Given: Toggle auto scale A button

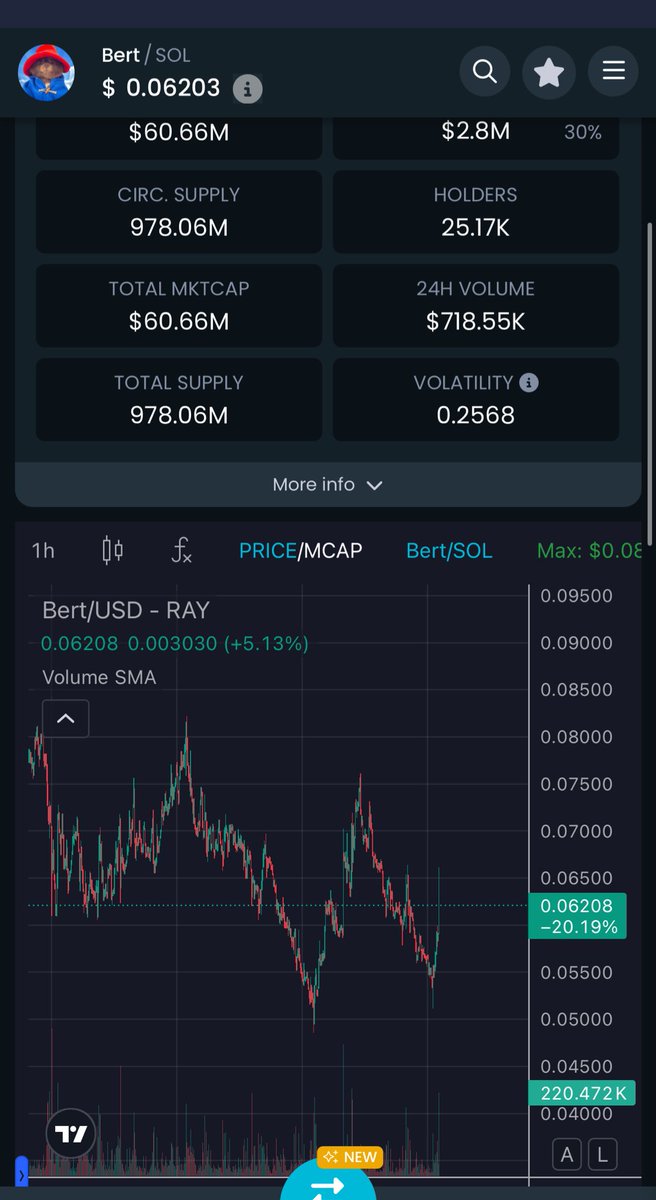Looking at the screenshot, I should click(x=567, y=1155).
